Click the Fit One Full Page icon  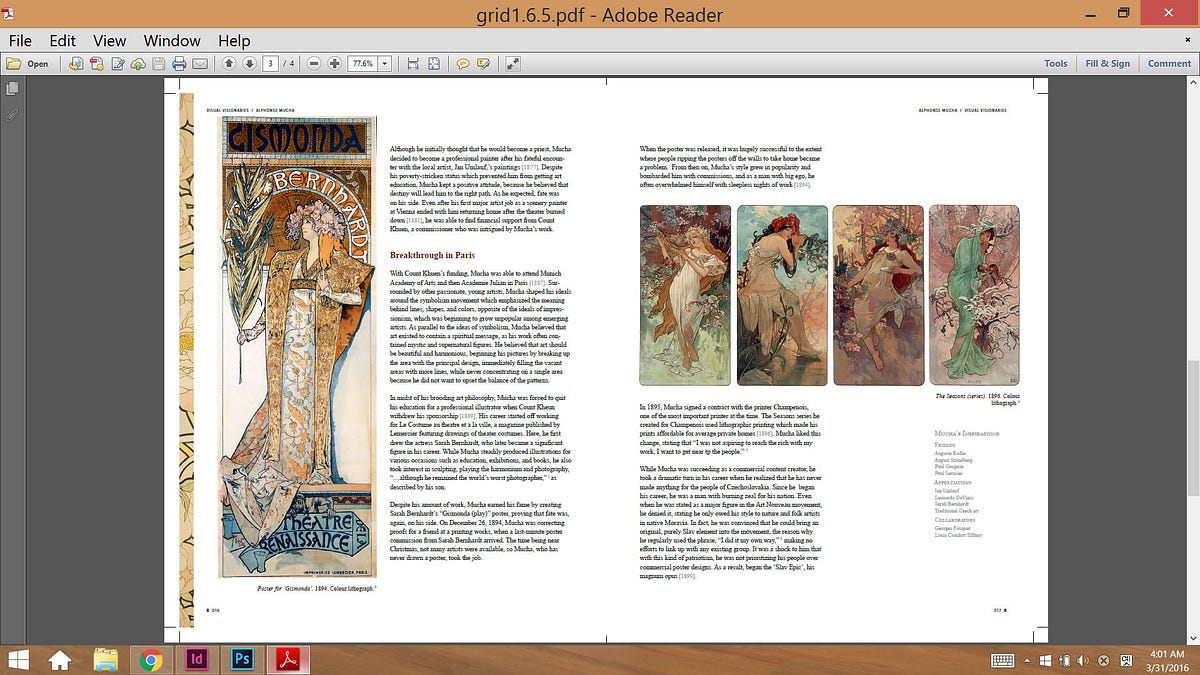click(434, 63)
